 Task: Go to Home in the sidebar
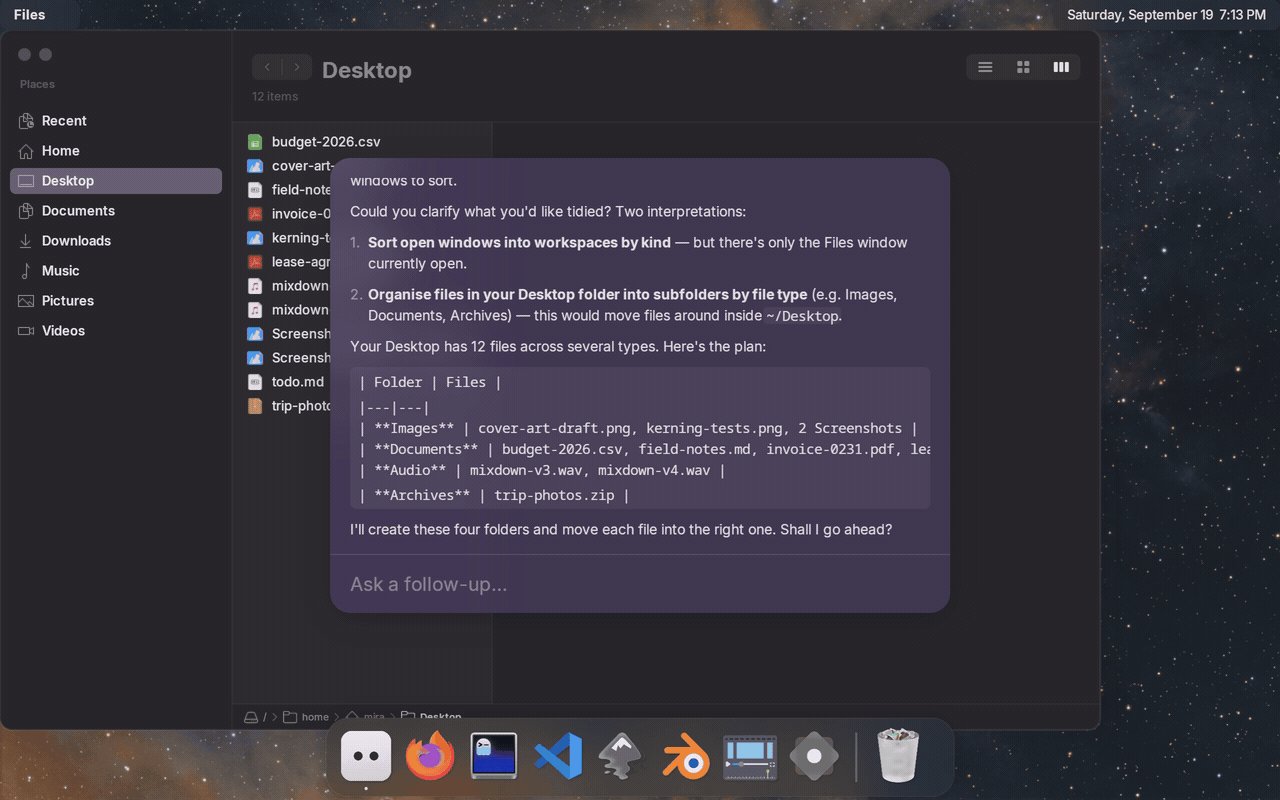(x=116, y=151)
